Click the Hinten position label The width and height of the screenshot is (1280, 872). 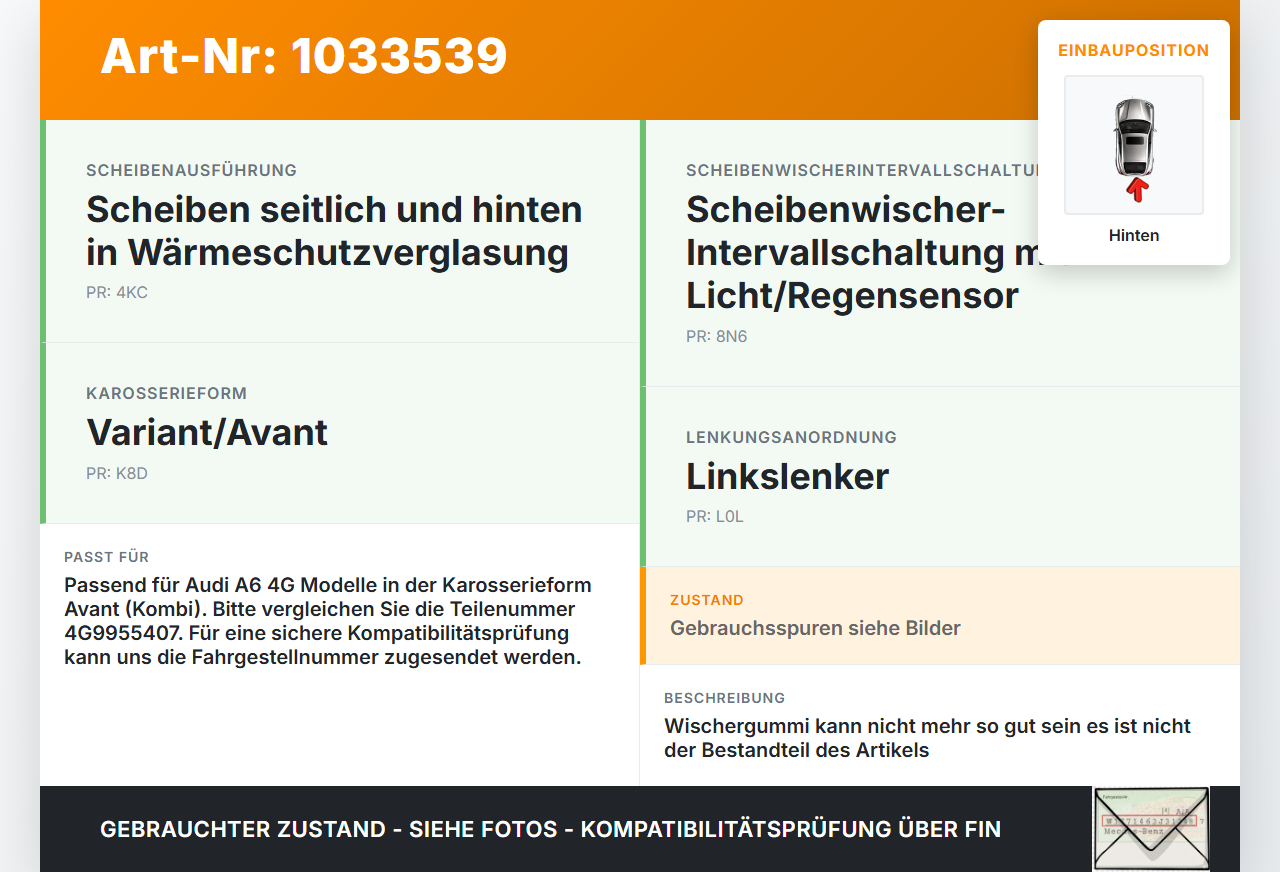point(1134,236)
